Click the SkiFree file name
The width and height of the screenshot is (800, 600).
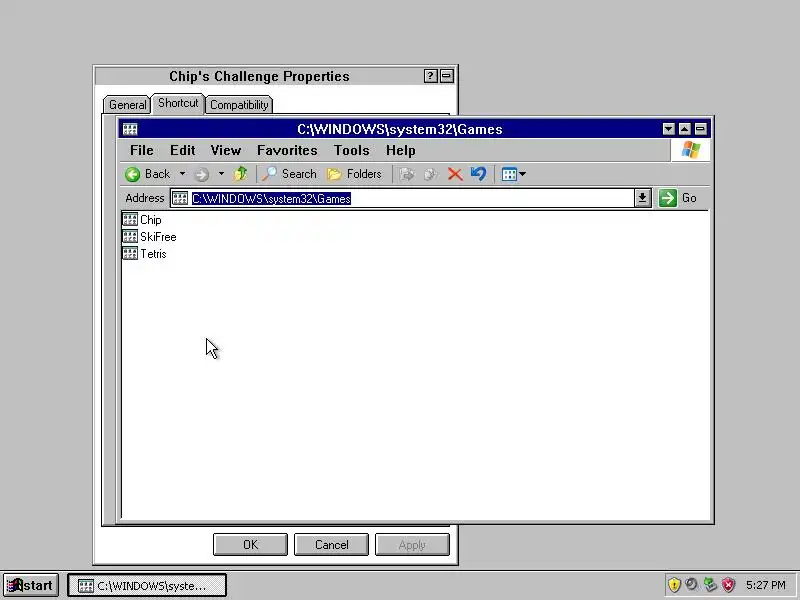tap(158, 237)
